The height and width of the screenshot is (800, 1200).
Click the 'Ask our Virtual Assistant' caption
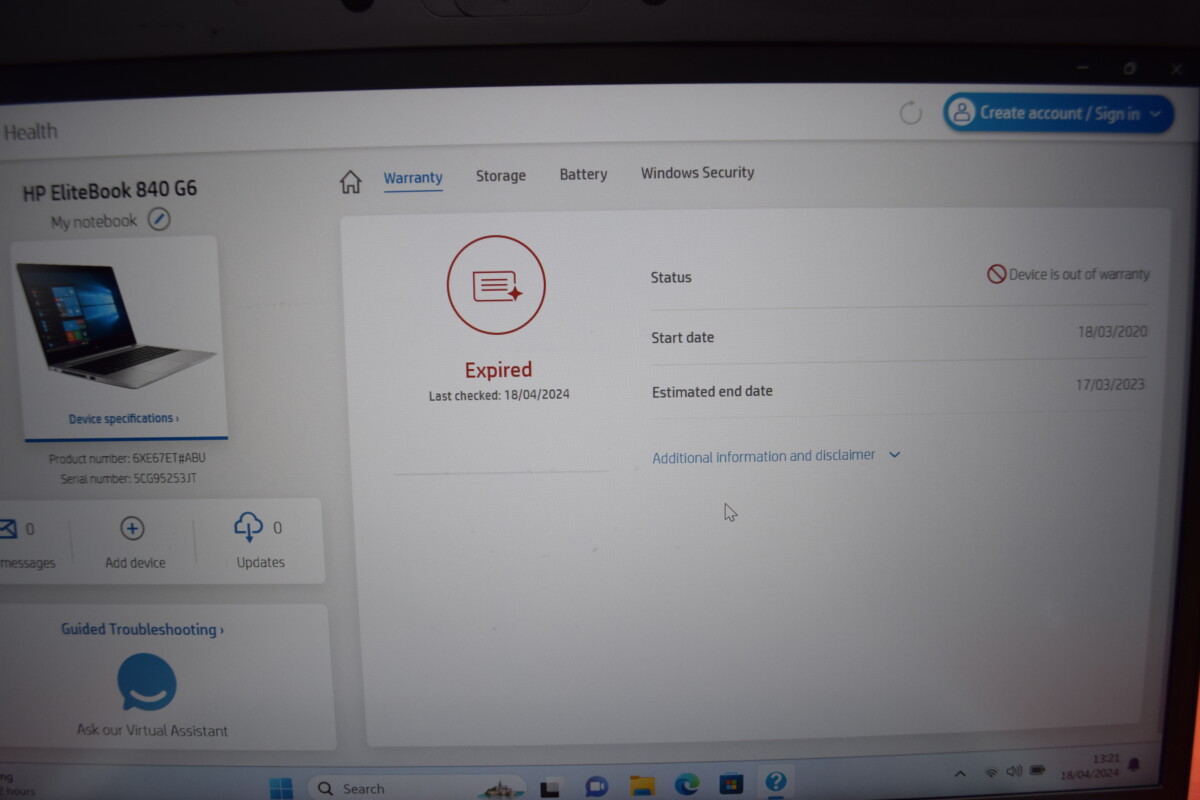[152, 730]
